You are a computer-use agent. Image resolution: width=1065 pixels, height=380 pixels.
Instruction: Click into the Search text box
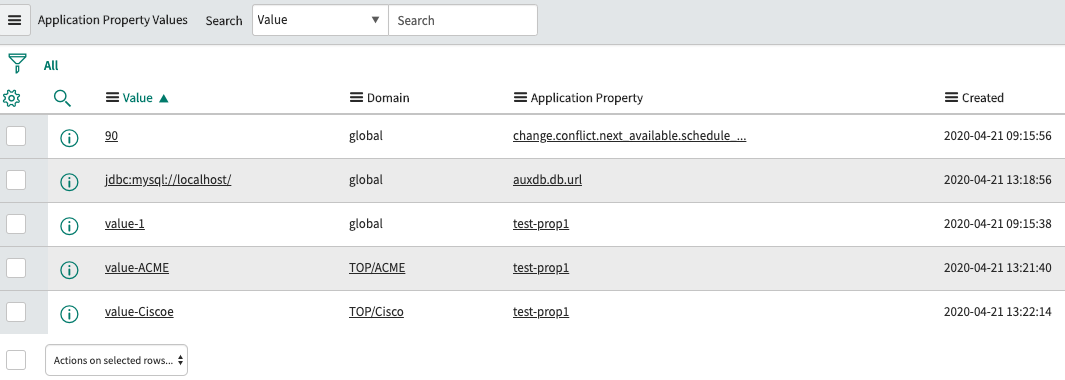(x=463, y=20)
